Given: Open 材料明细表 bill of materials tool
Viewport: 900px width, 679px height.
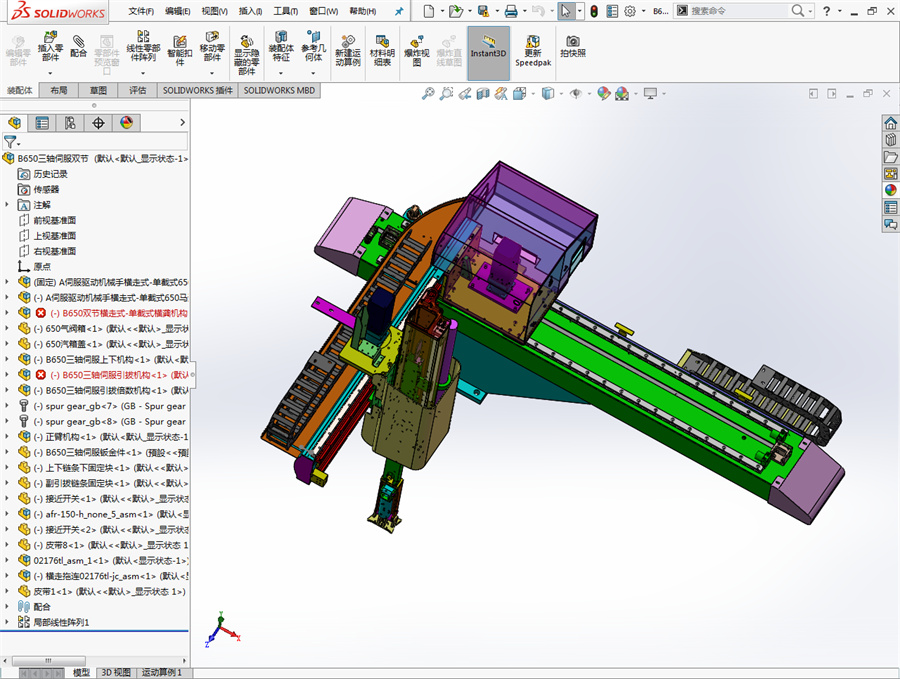Looking at the screenshot, I should [382, 49].
